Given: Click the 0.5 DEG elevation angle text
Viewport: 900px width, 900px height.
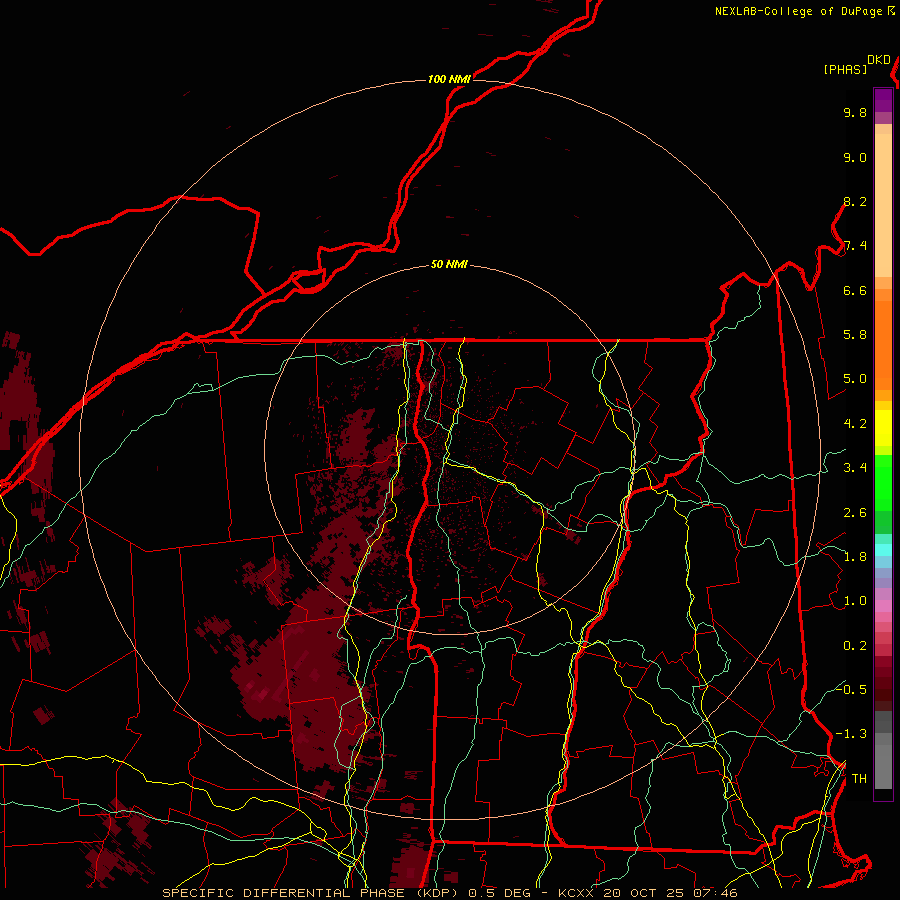Looking at the screenshot, I should [499, 893].
